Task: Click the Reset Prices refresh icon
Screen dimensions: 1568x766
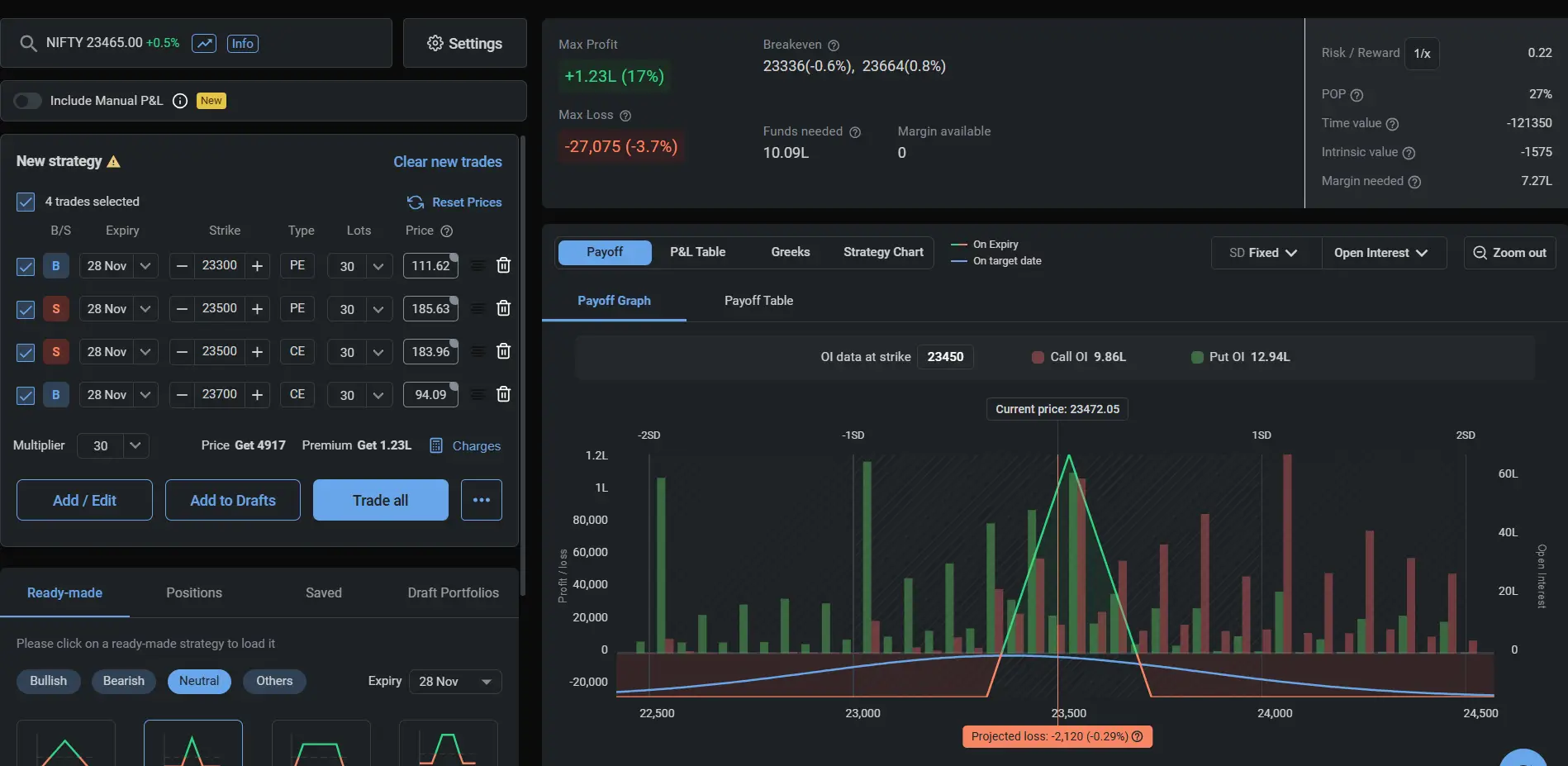Action: (416, 202)
